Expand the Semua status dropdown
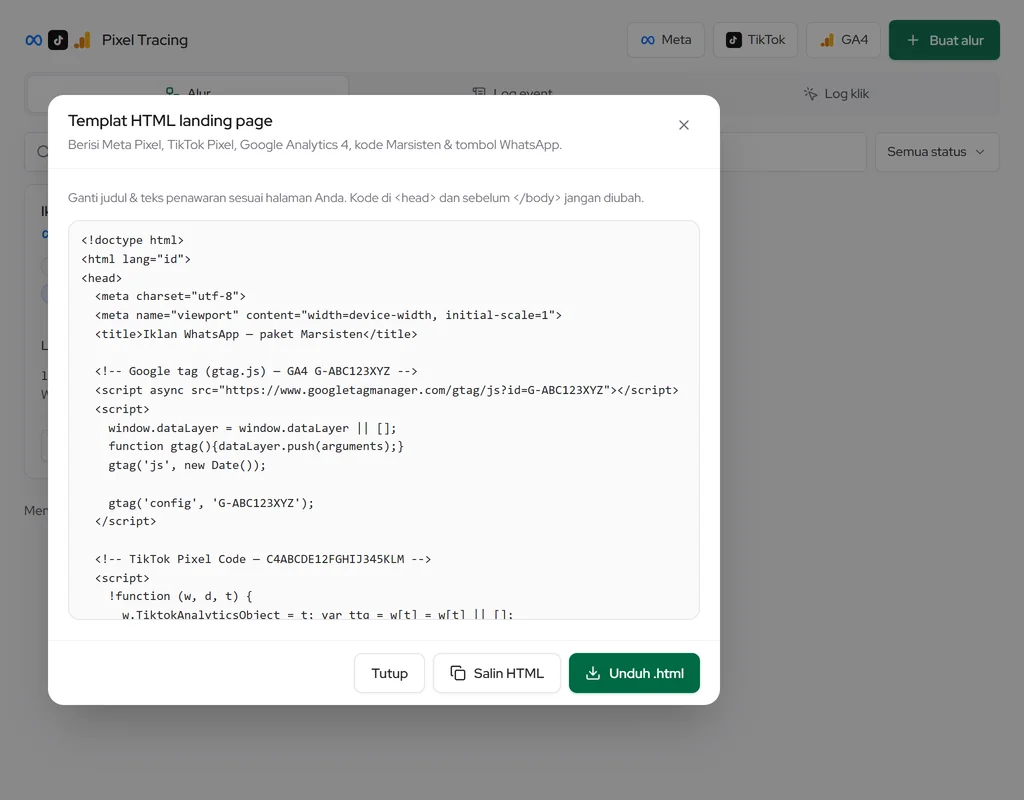Viewport: 1024px width, 800px height. click(937, 152)
